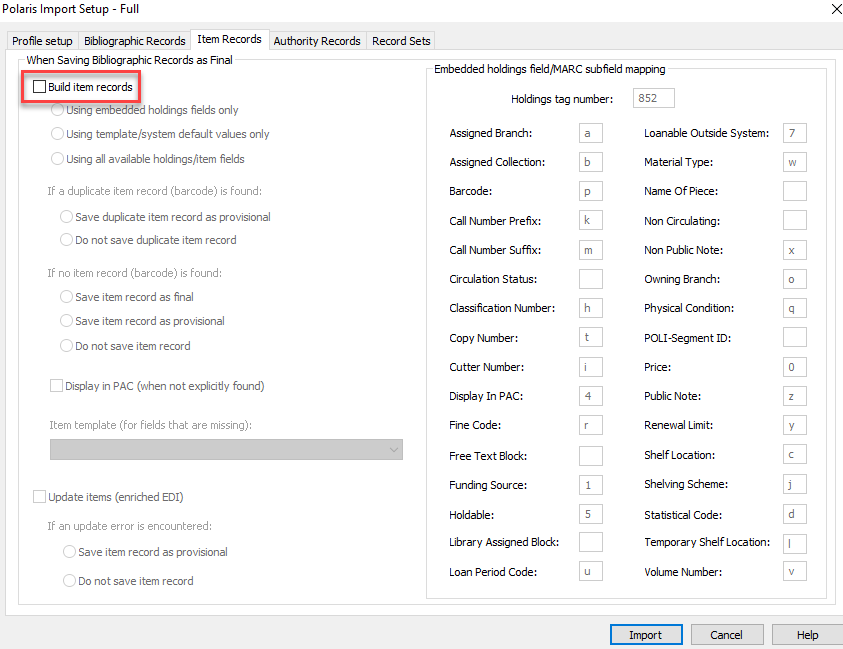843x649 pixels.
Task: Click the Import button
Action: pyautogui.click(x=645, y=635)
